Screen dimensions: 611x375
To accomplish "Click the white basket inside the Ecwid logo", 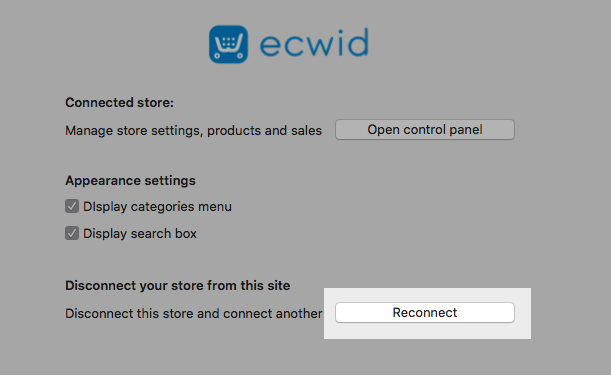I will point(229,42).
